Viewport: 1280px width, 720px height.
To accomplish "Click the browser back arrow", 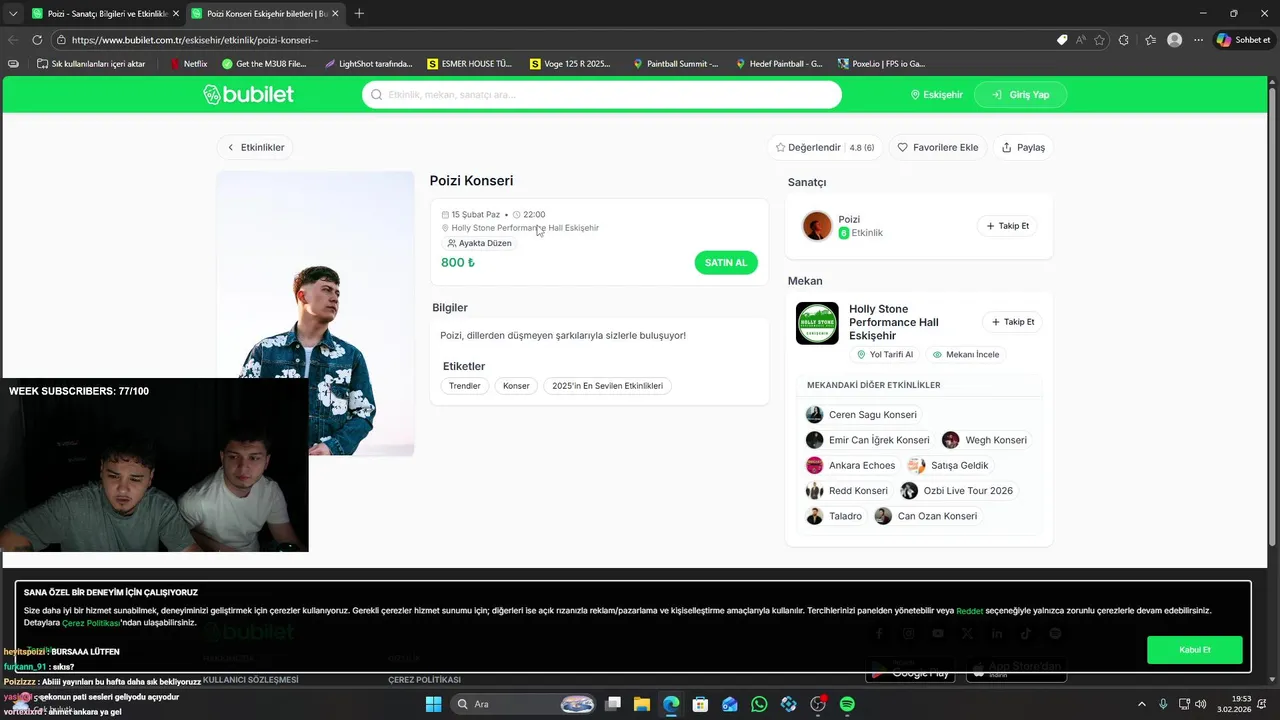I will (x=13, y=40).
